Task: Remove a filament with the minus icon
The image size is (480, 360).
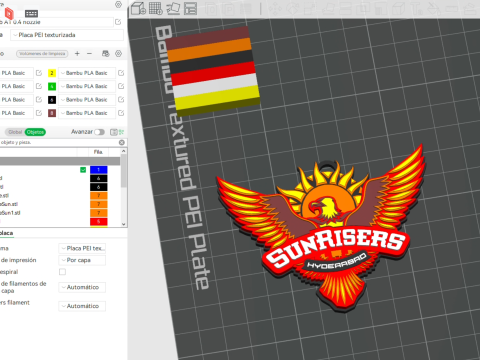Action: click(89, 54)
